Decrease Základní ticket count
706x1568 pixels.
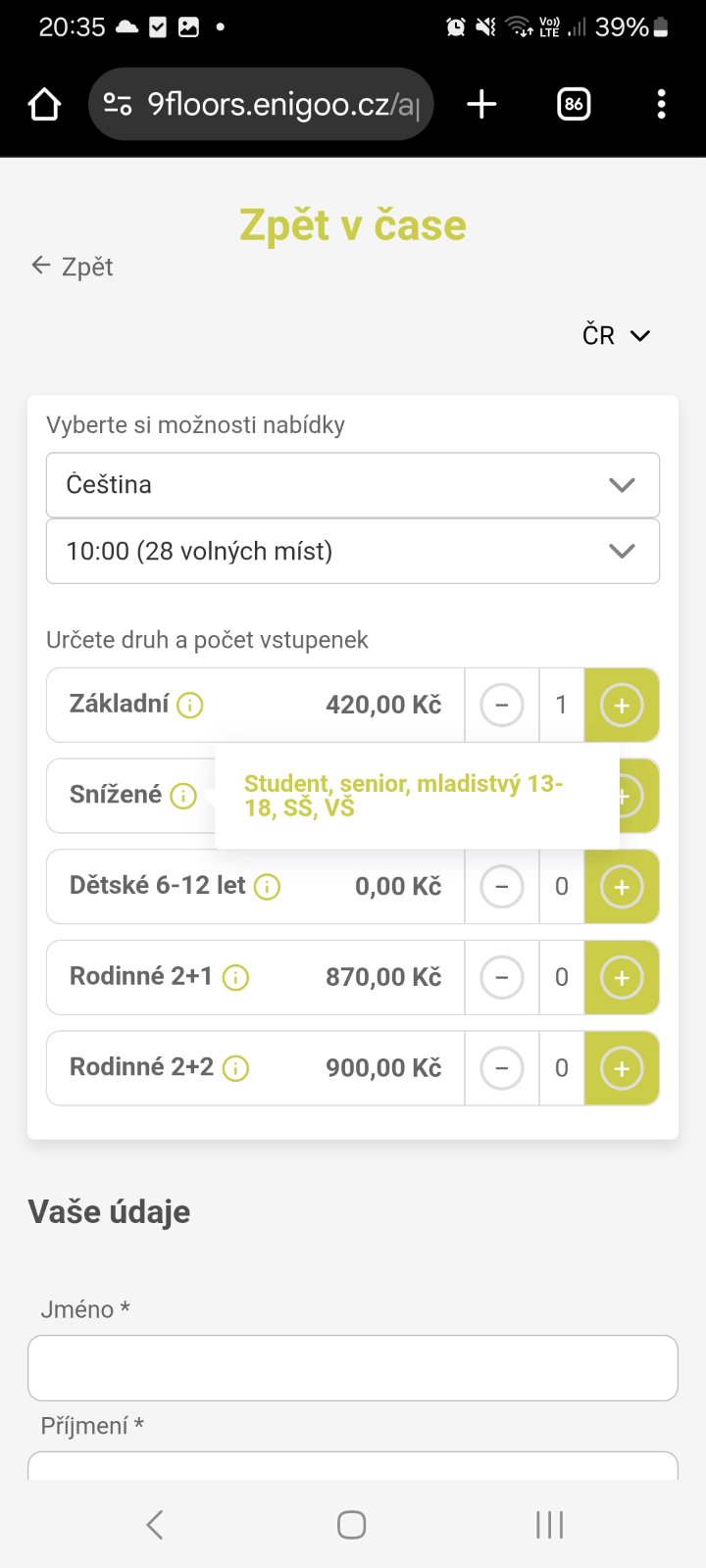pyautogui.click(x=502, y=705)
